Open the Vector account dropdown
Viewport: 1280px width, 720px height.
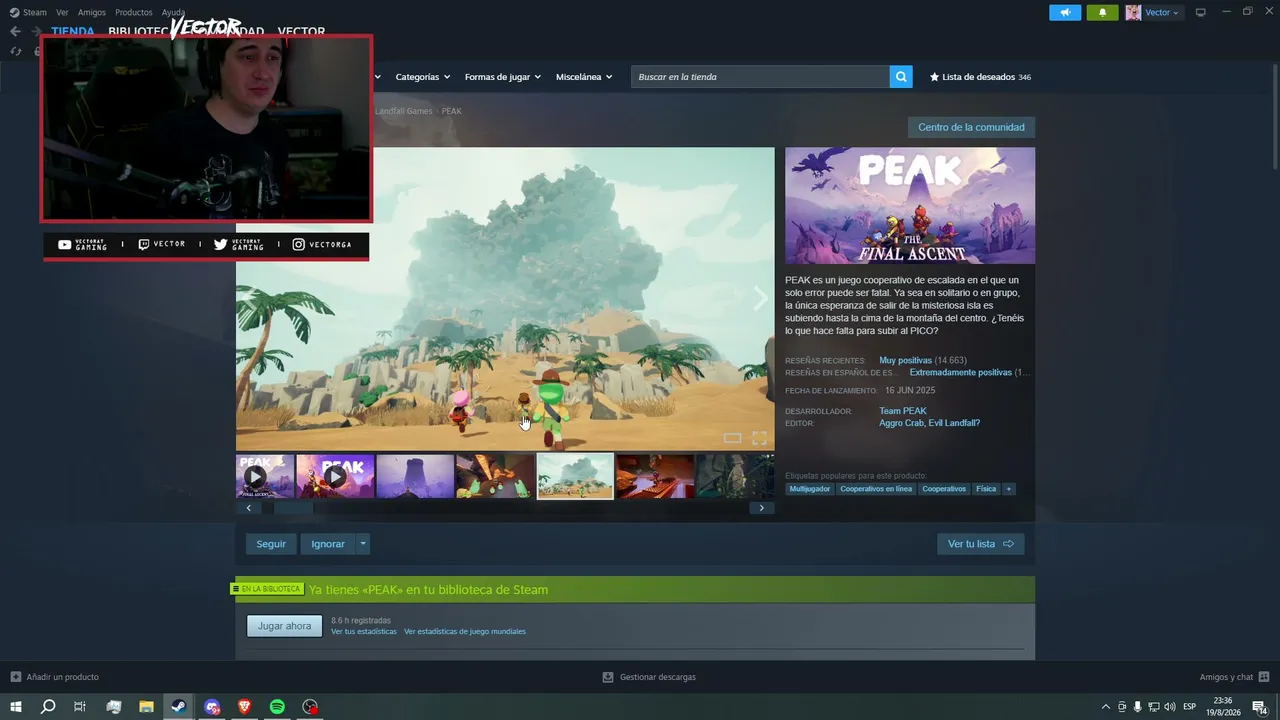pos(1162,12)
